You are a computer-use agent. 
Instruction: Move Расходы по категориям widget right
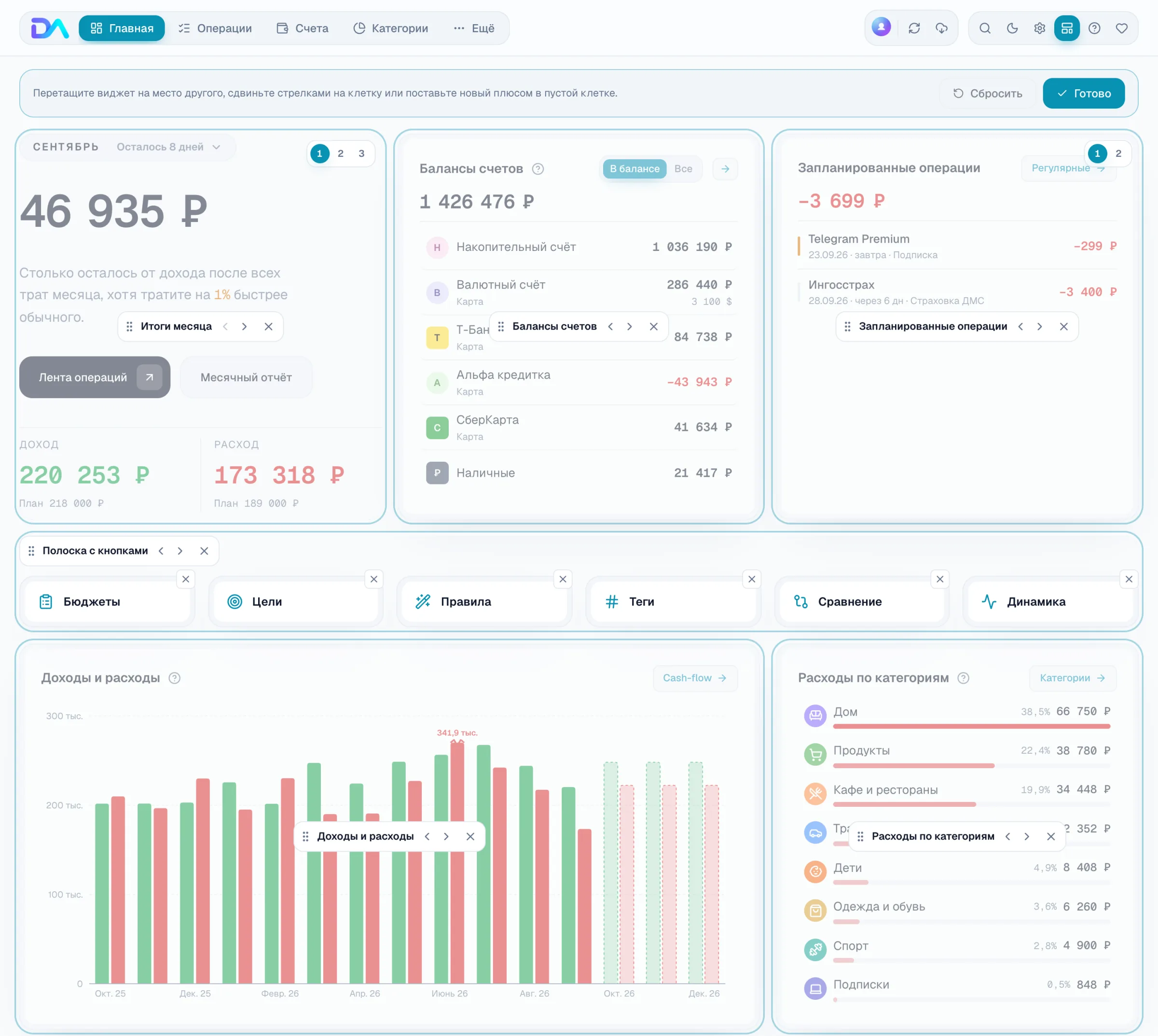tap(1027, 836)
